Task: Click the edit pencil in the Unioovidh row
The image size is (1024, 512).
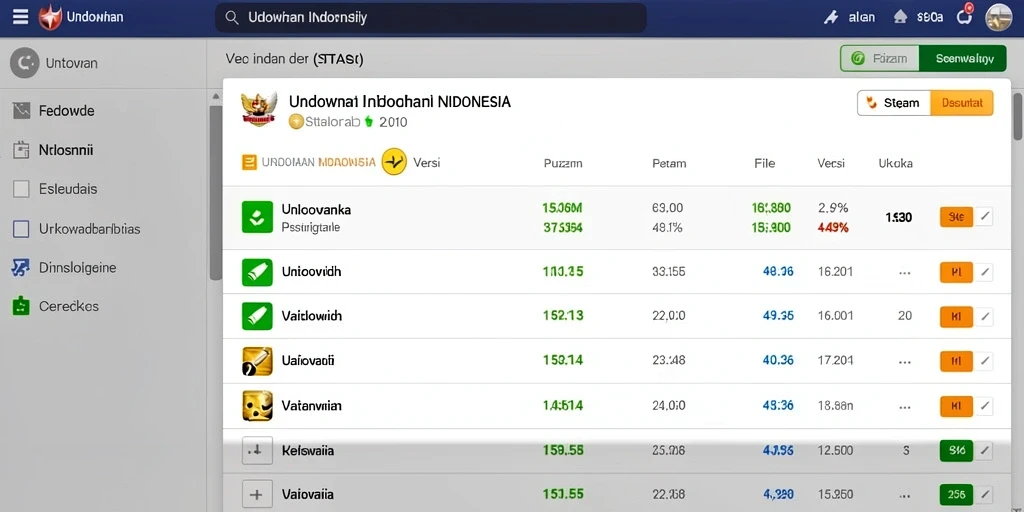Action: [984, 272]
